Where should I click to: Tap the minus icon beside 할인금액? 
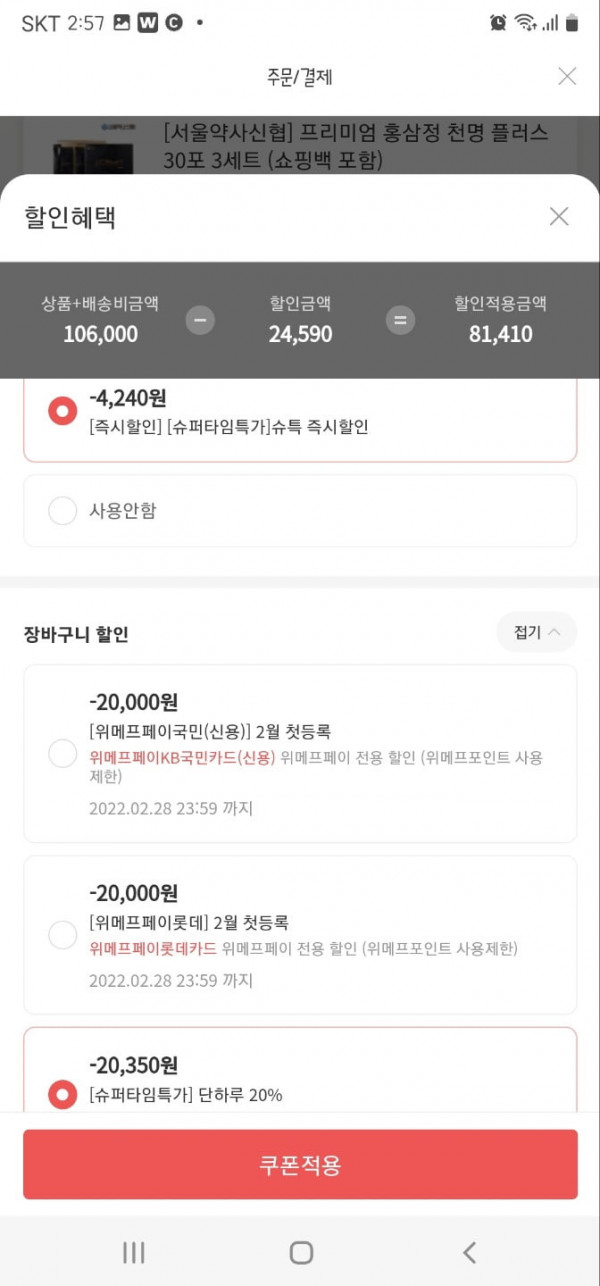point(200,320)
